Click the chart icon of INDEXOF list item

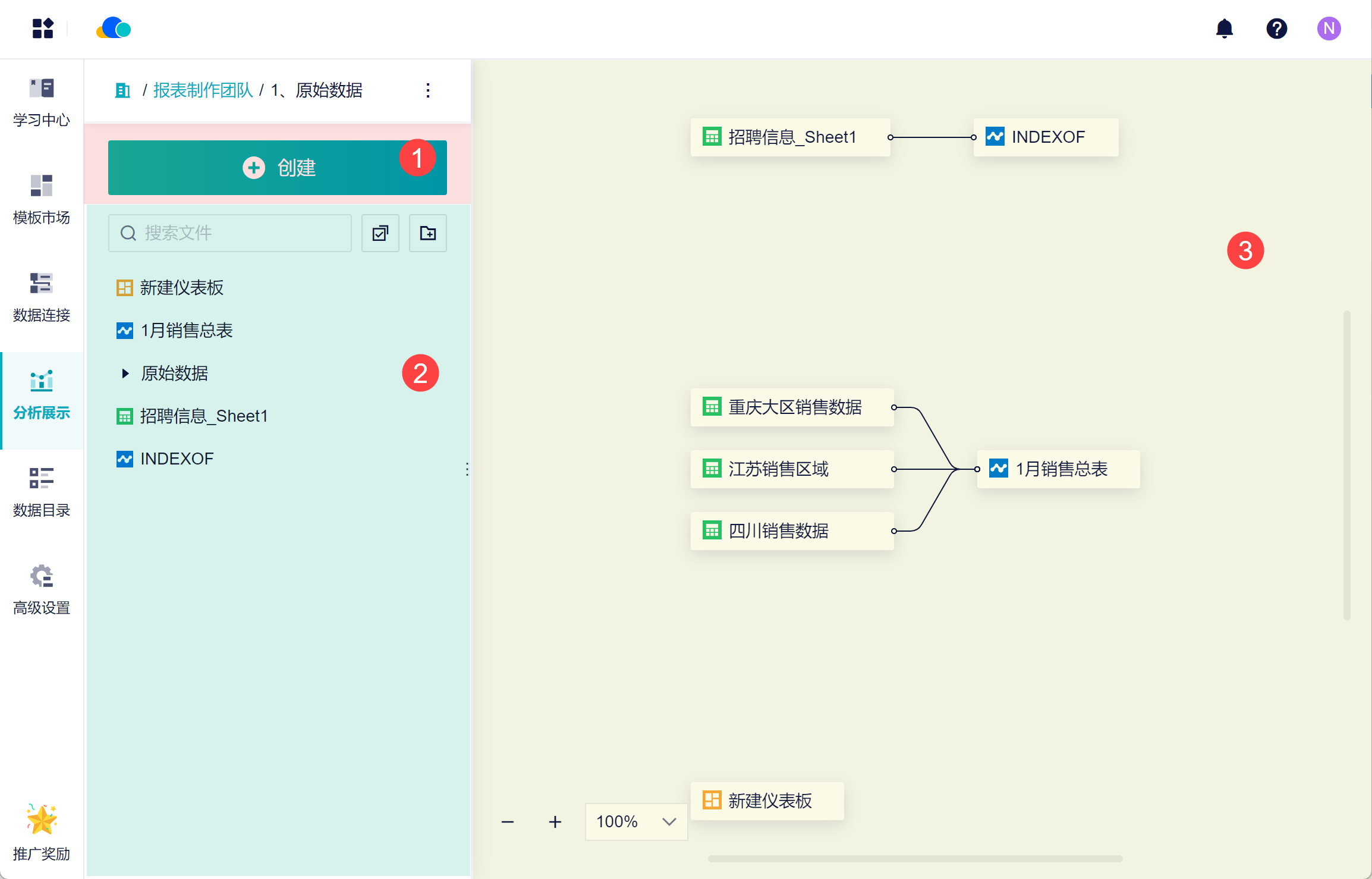125,459
